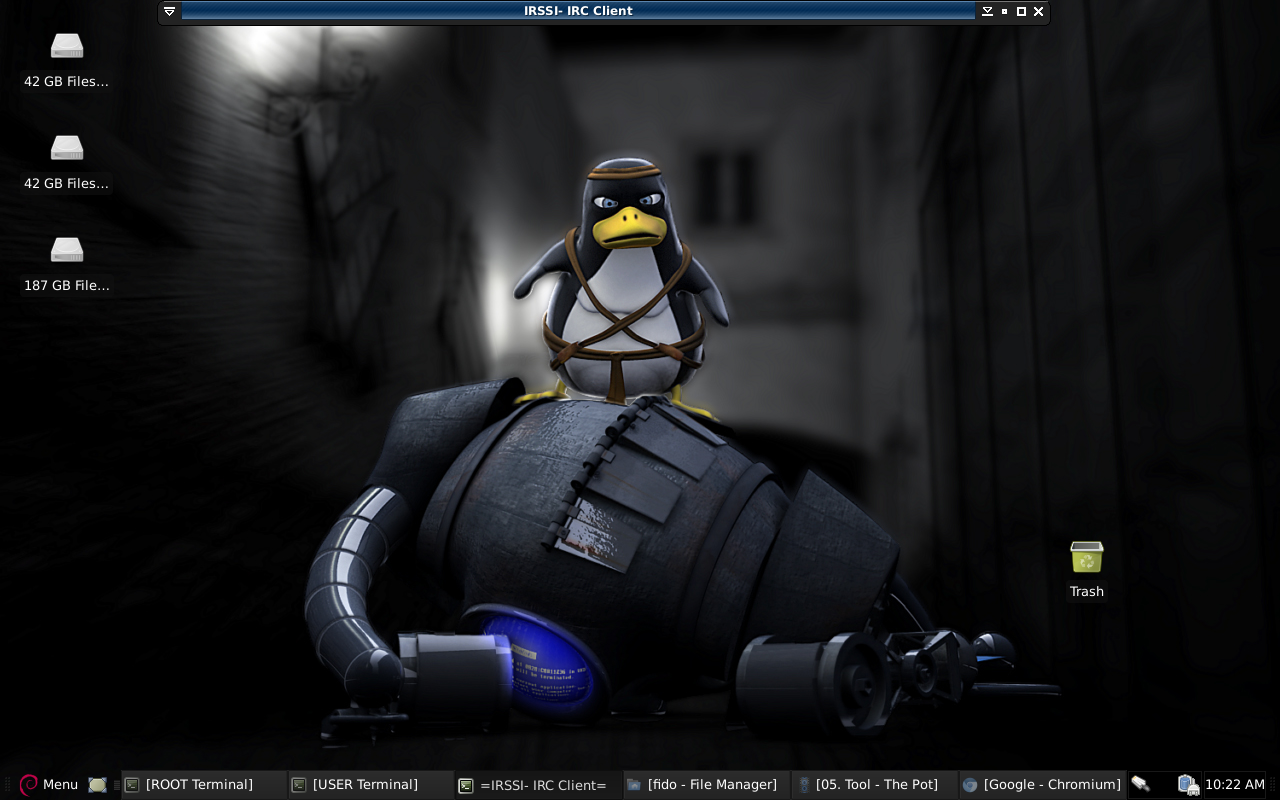Open the Debian Menu button

[48, 785]
